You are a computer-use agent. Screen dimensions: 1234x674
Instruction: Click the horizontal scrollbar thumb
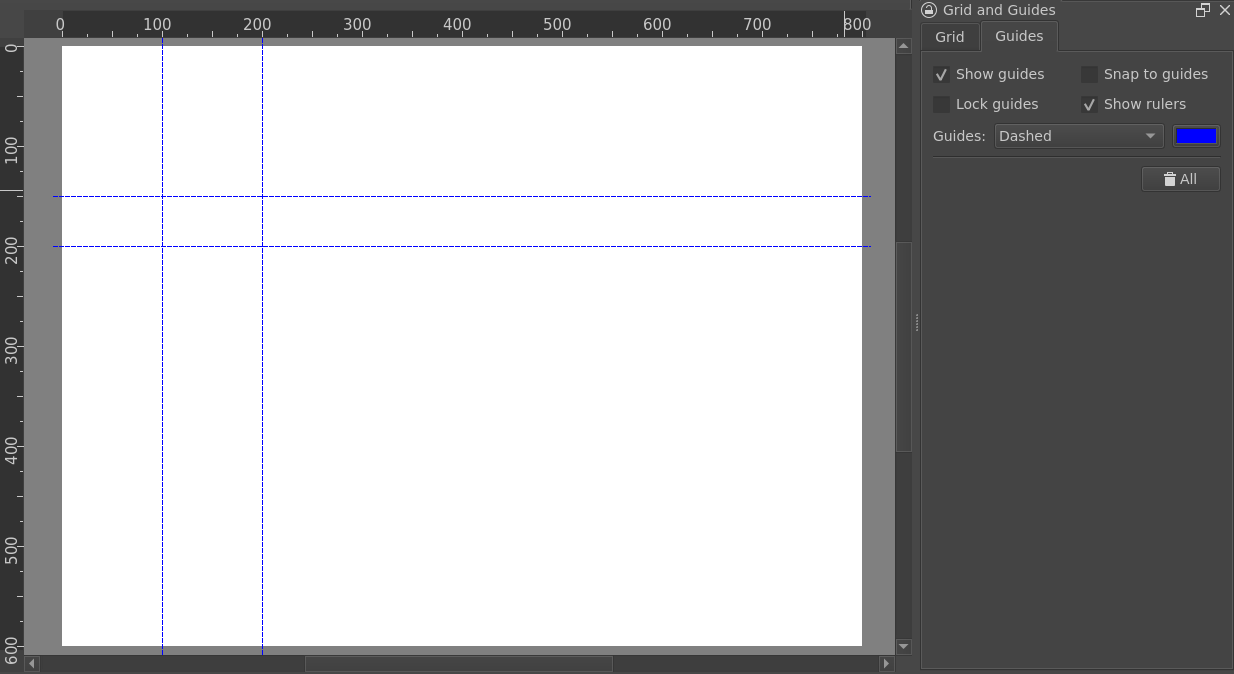[458, 664]
